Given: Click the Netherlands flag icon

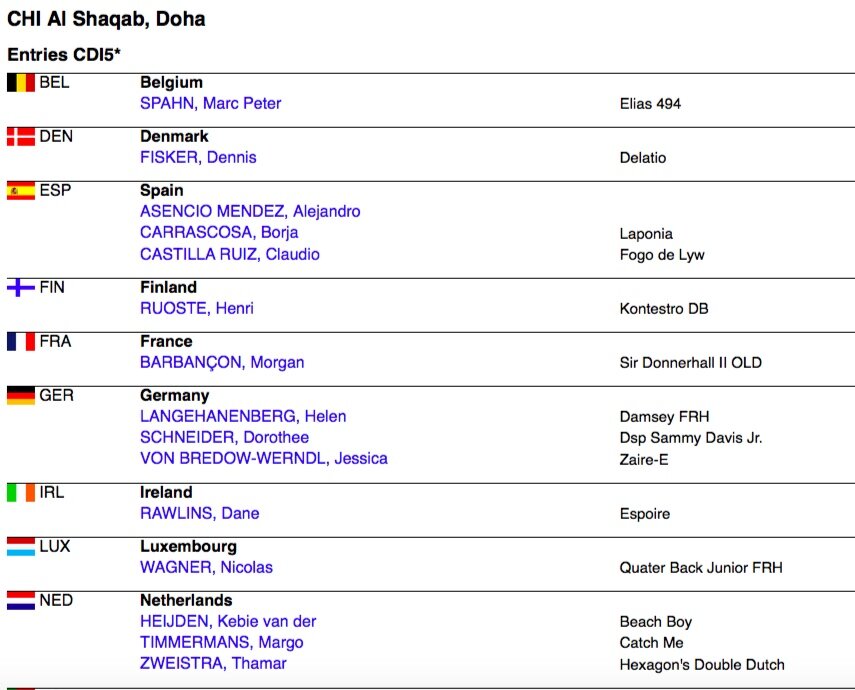Looking at the screenshot, I should (x=21, y=601).
